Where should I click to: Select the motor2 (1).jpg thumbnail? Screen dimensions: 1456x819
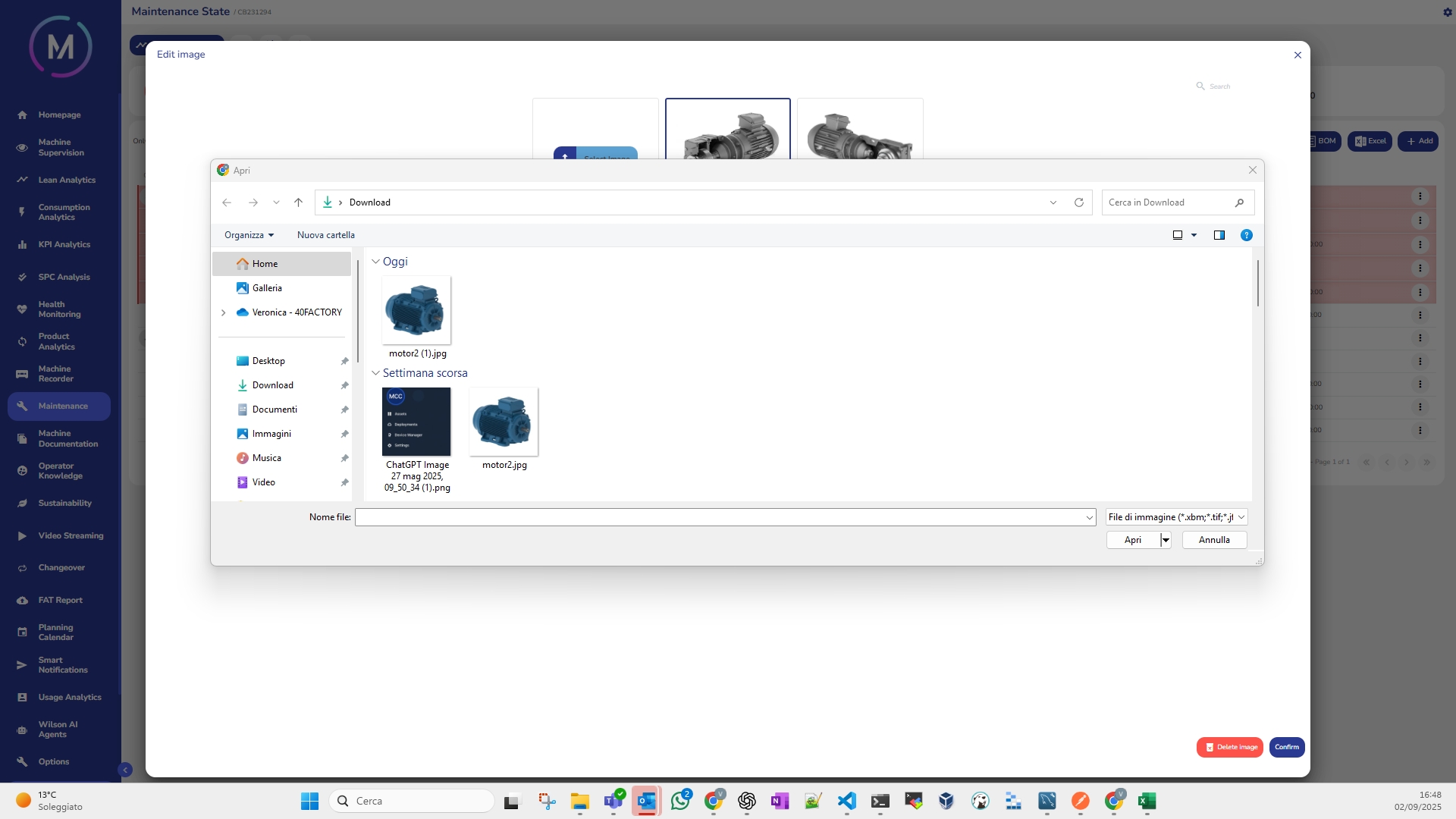pos(416,310)
